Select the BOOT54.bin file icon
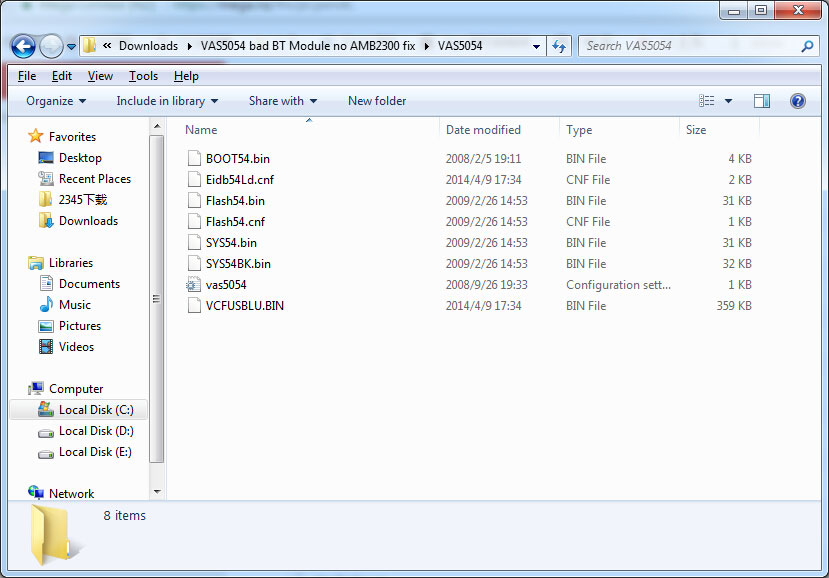Viewport: 829px width, 578px height. (x=194, y=159)
